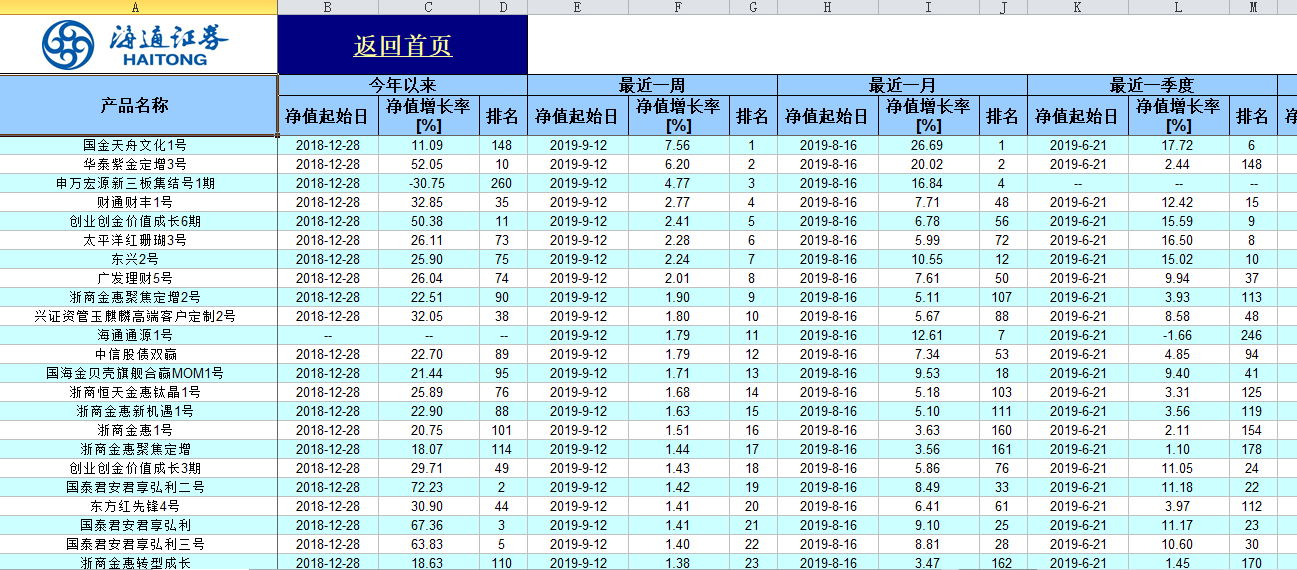Click 净值增长率 header under 最近一季度

(1178, 116)
